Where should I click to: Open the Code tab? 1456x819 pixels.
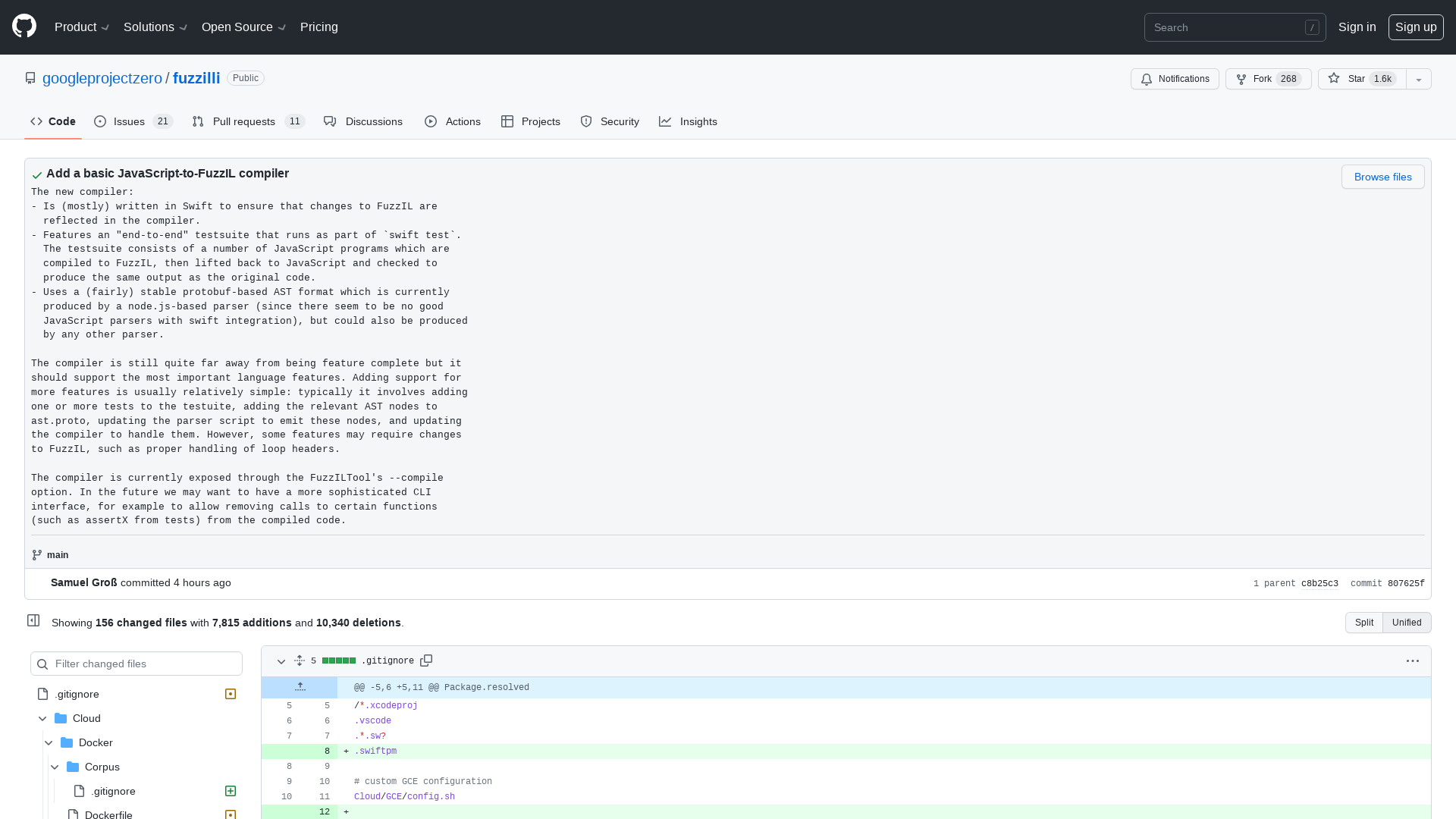click(x=53, y=121)
